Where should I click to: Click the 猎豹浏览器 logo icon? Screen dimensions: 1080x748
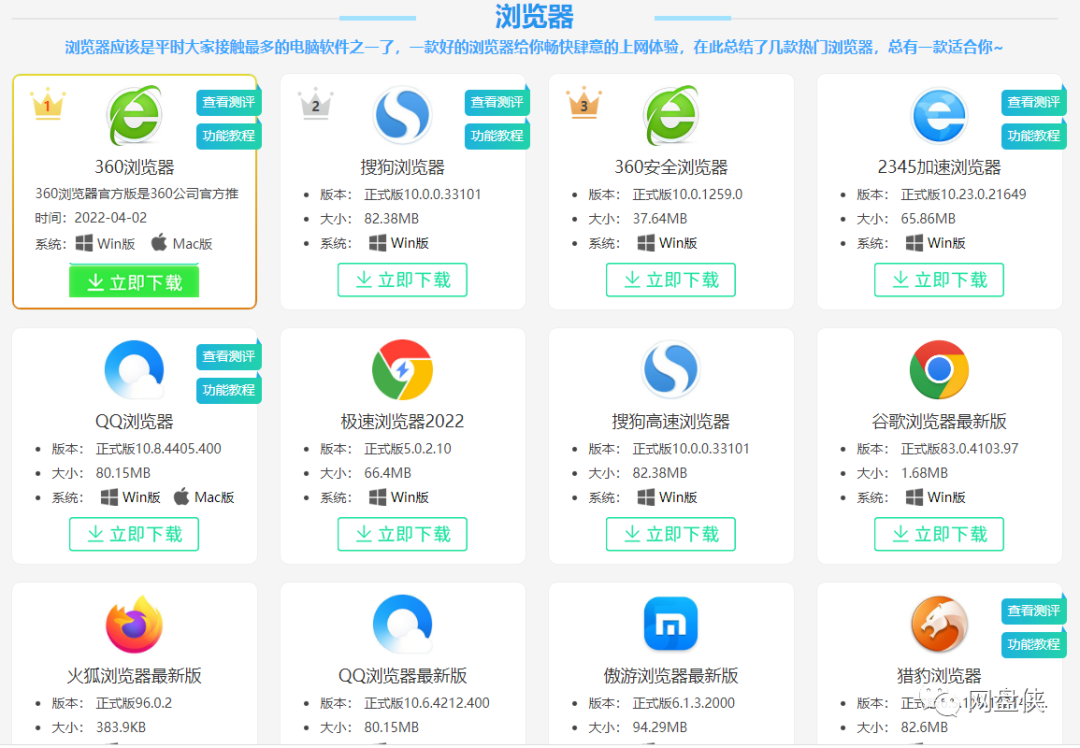[938, 623]
